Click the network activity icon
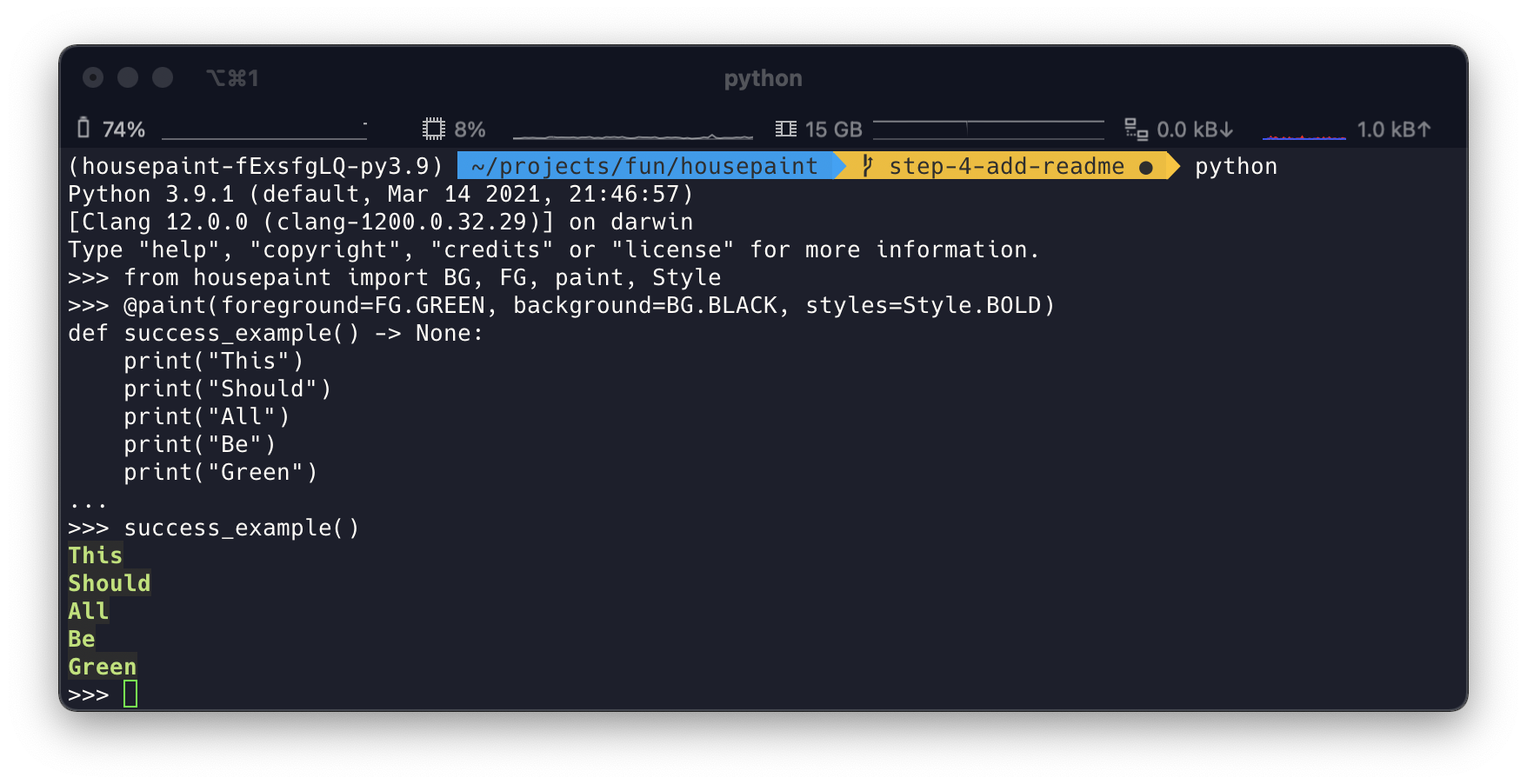This screenshot has height=784, width=1527. tap(1136, 130)
